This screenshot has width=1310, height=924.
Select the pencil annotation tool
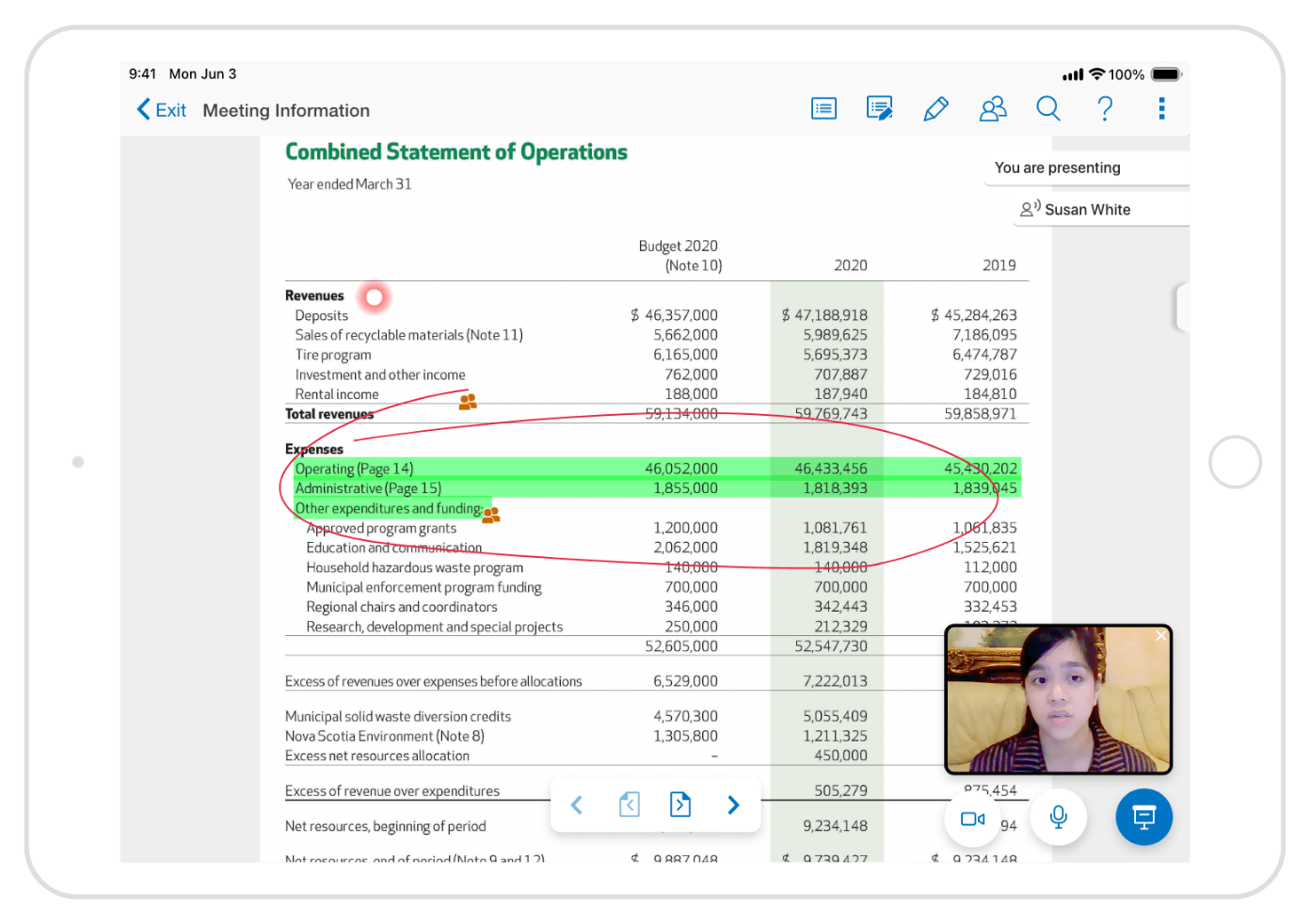click(935, 109)
